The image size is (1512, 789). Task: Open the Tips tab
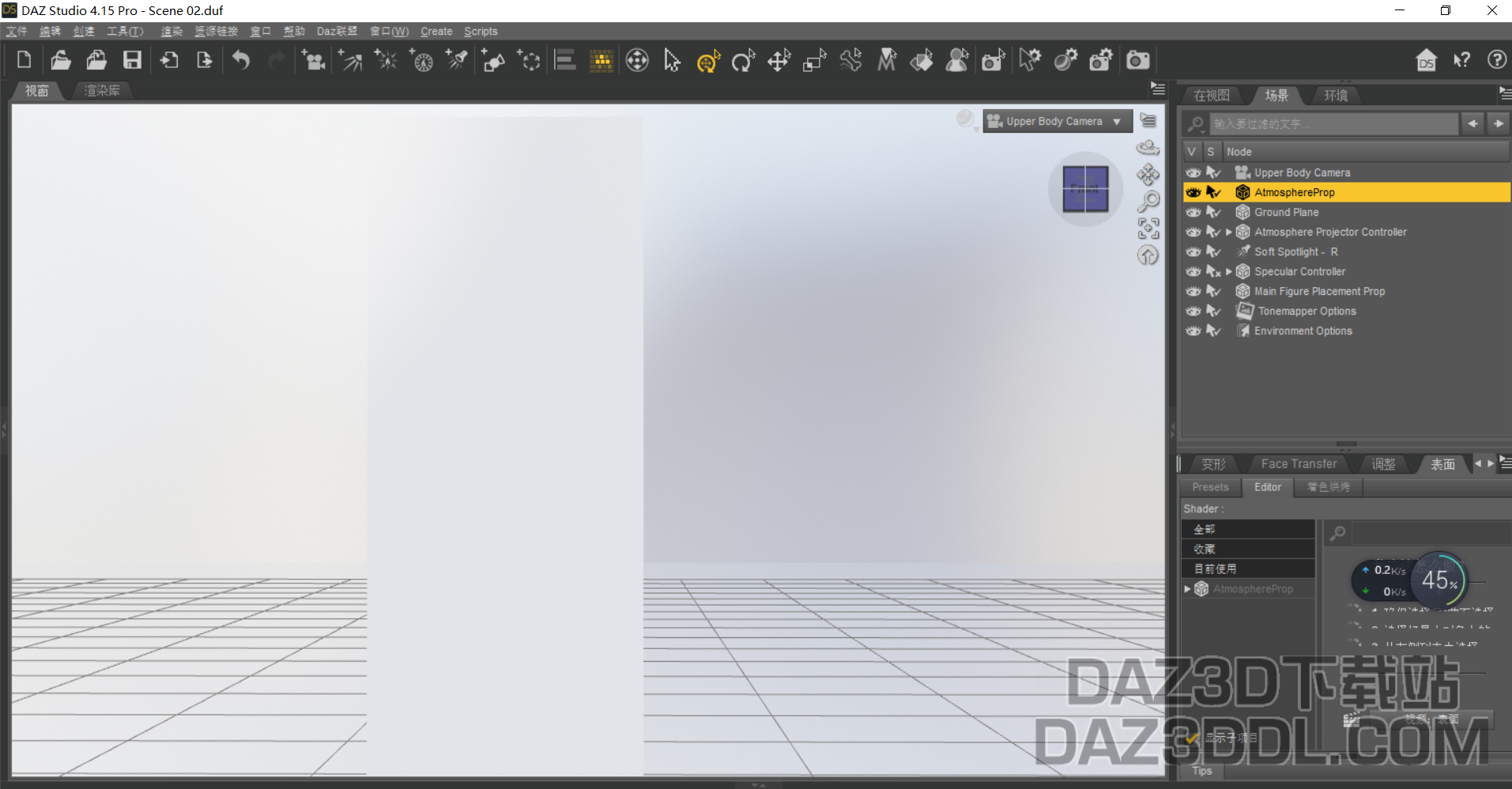pos(1202,771)
